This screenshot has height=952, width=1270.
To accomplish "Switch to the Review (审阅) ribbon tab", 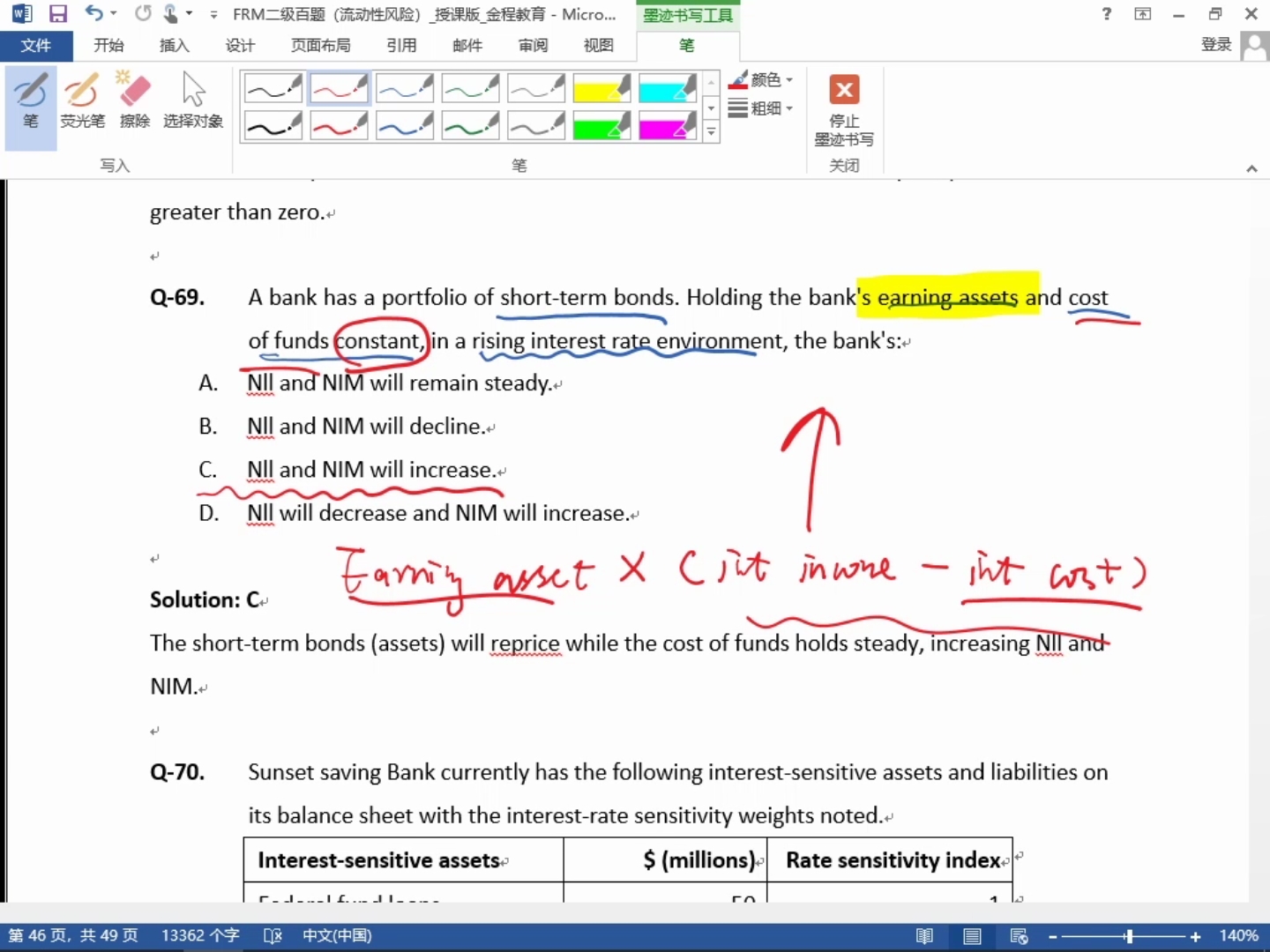I will coord(533,45).
